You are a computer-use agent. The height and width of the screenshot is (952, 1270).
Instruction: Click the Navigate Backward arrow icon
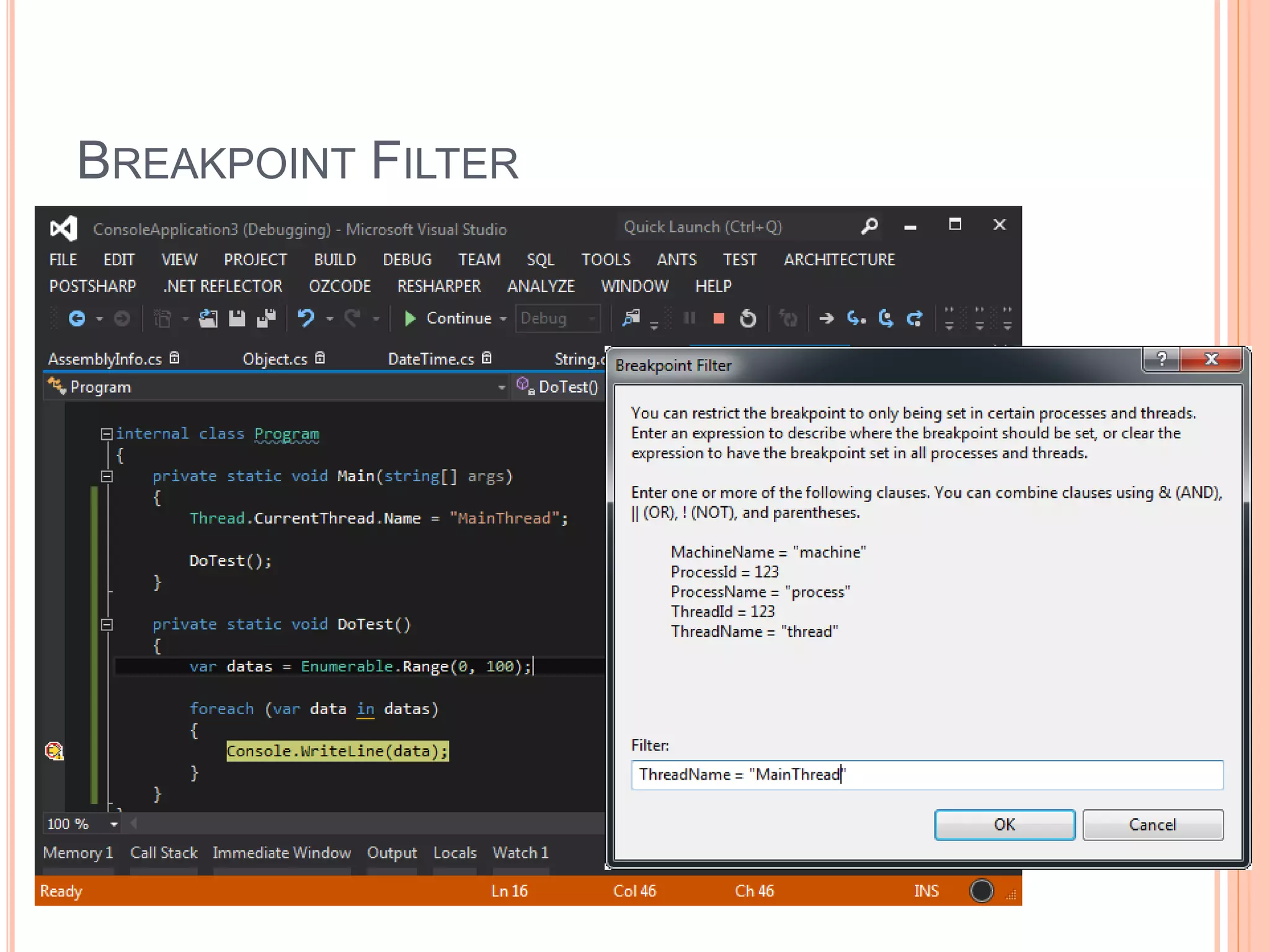pos(77,319)
